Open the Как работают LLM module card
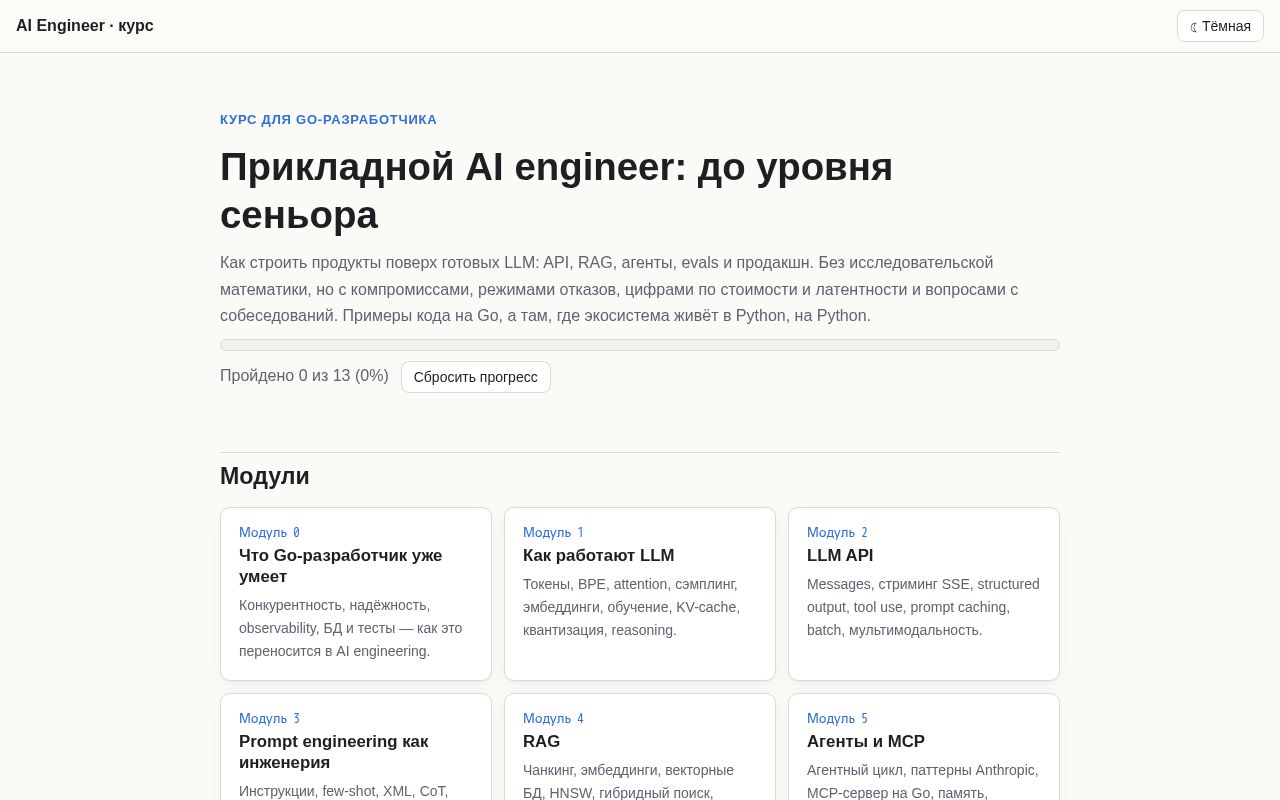This screenshot has height=800, width=1280. tap(640, 594)
